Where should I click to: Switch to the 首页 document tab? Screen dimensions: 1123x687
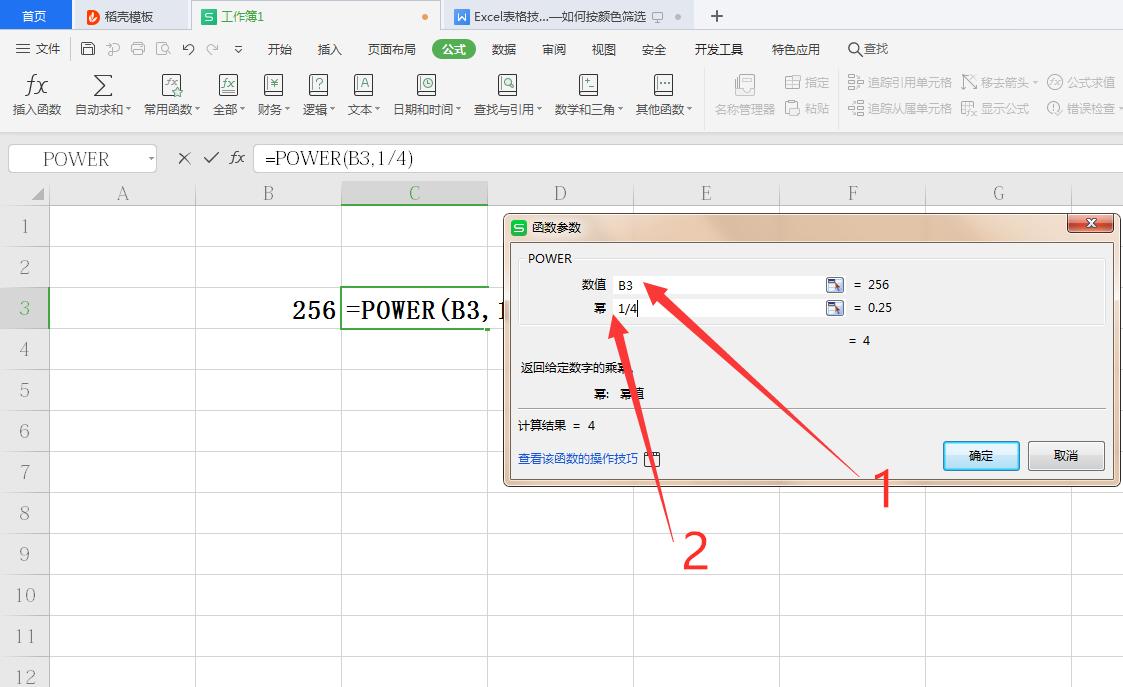(33, 16)
